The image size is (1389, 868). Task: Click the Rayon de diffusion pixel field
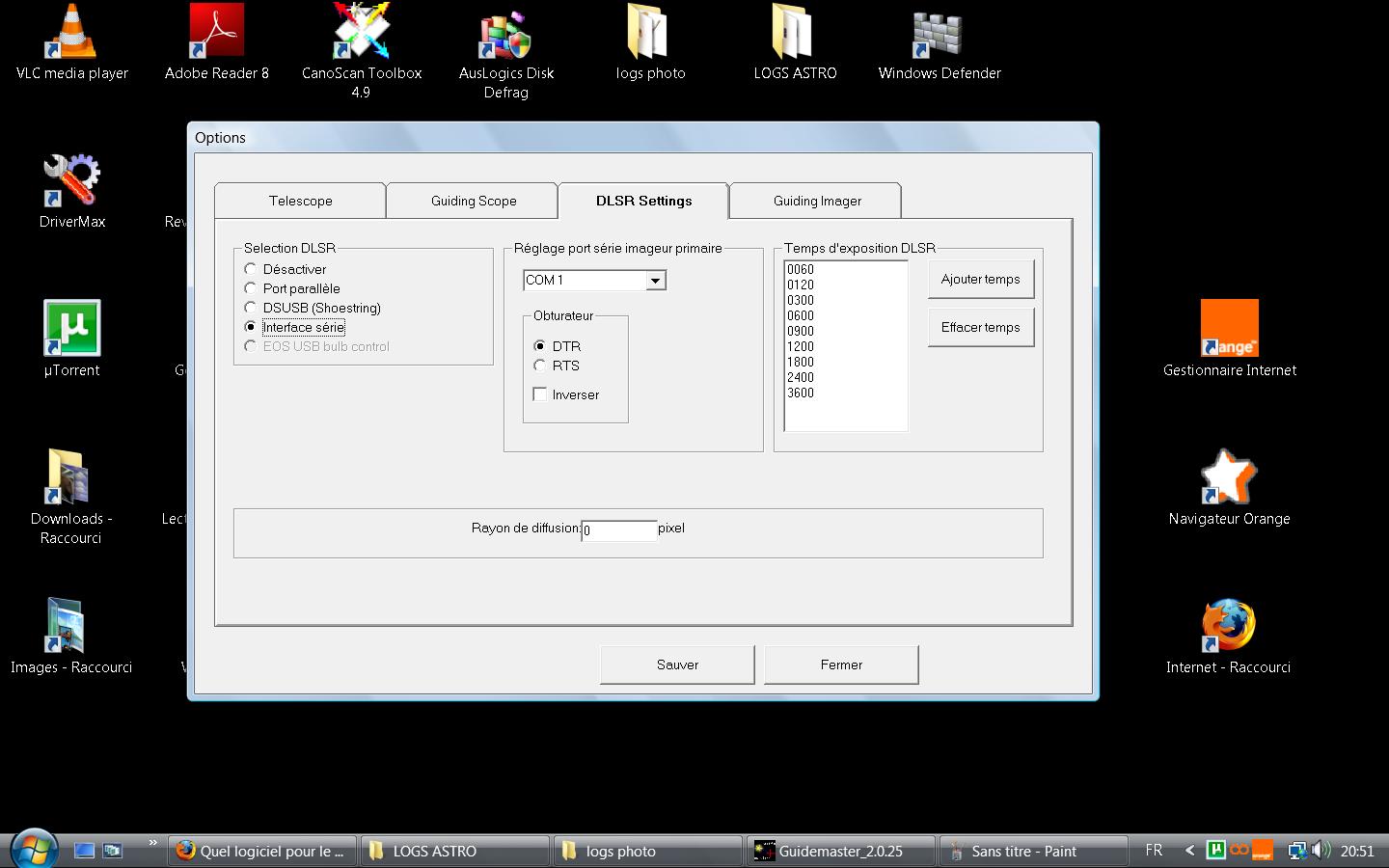coord(619,530)
